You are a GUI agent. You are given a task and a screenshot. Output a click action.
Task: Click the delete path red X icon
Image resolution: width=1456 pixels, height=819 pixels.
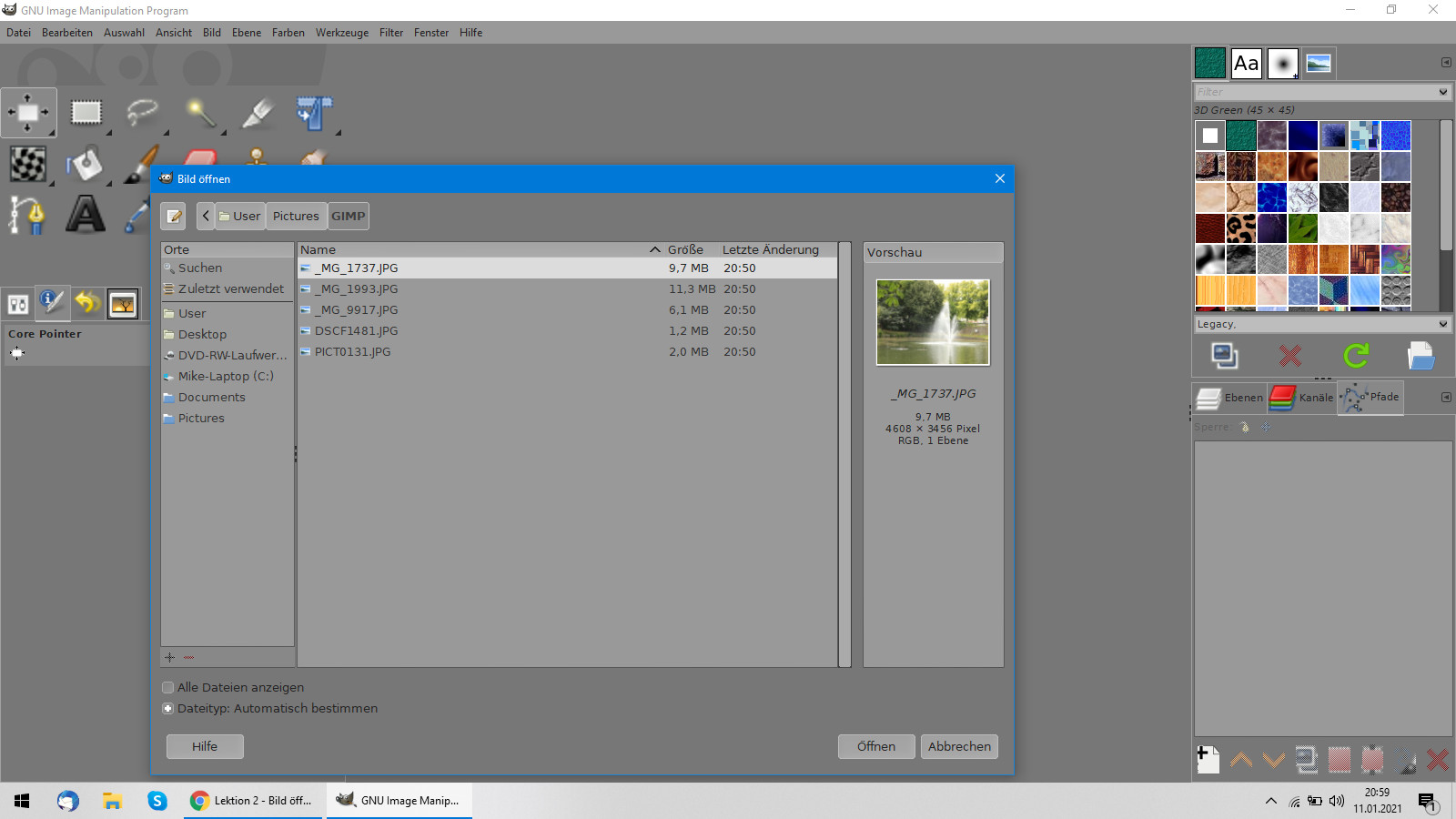1438,760
